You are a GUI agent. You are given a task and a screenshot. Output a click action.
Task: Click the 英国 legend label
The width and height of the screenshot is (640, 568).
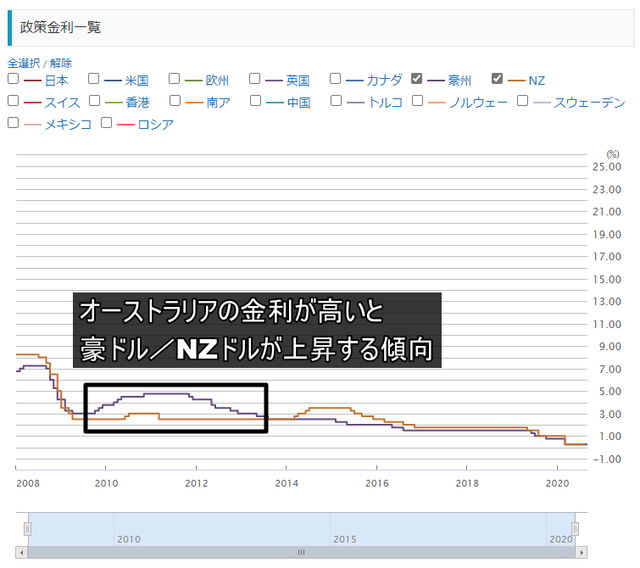point(298,80)
